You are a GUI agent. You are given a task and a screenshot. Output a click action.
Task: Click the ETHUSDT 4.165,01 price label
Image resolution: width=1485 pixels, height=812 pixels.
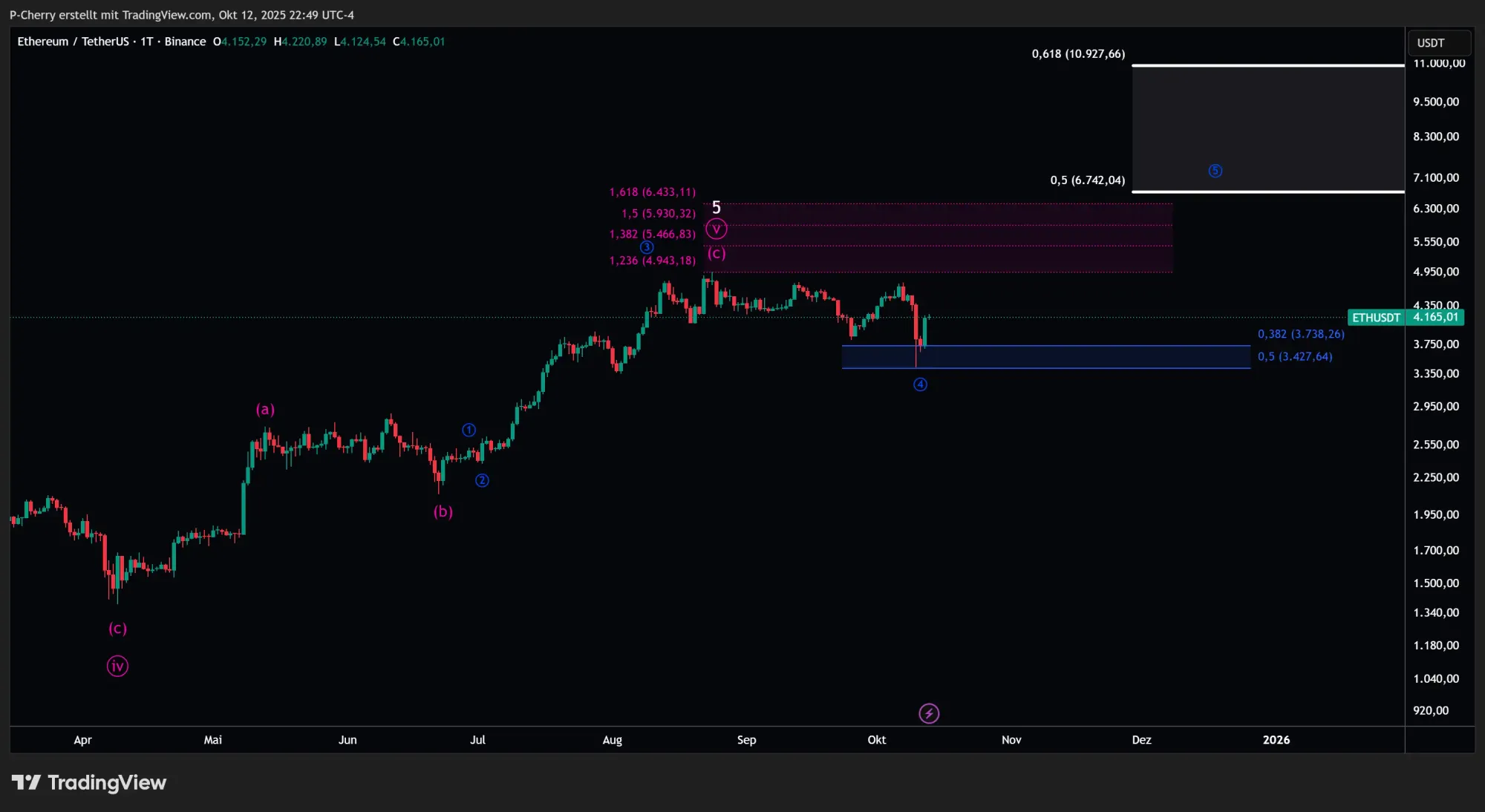1406,318
